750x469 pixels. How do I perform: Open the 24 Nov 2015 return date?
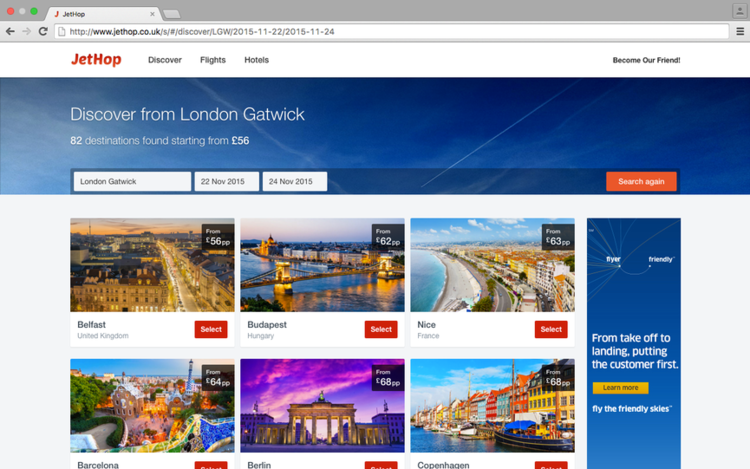point(294,182)
